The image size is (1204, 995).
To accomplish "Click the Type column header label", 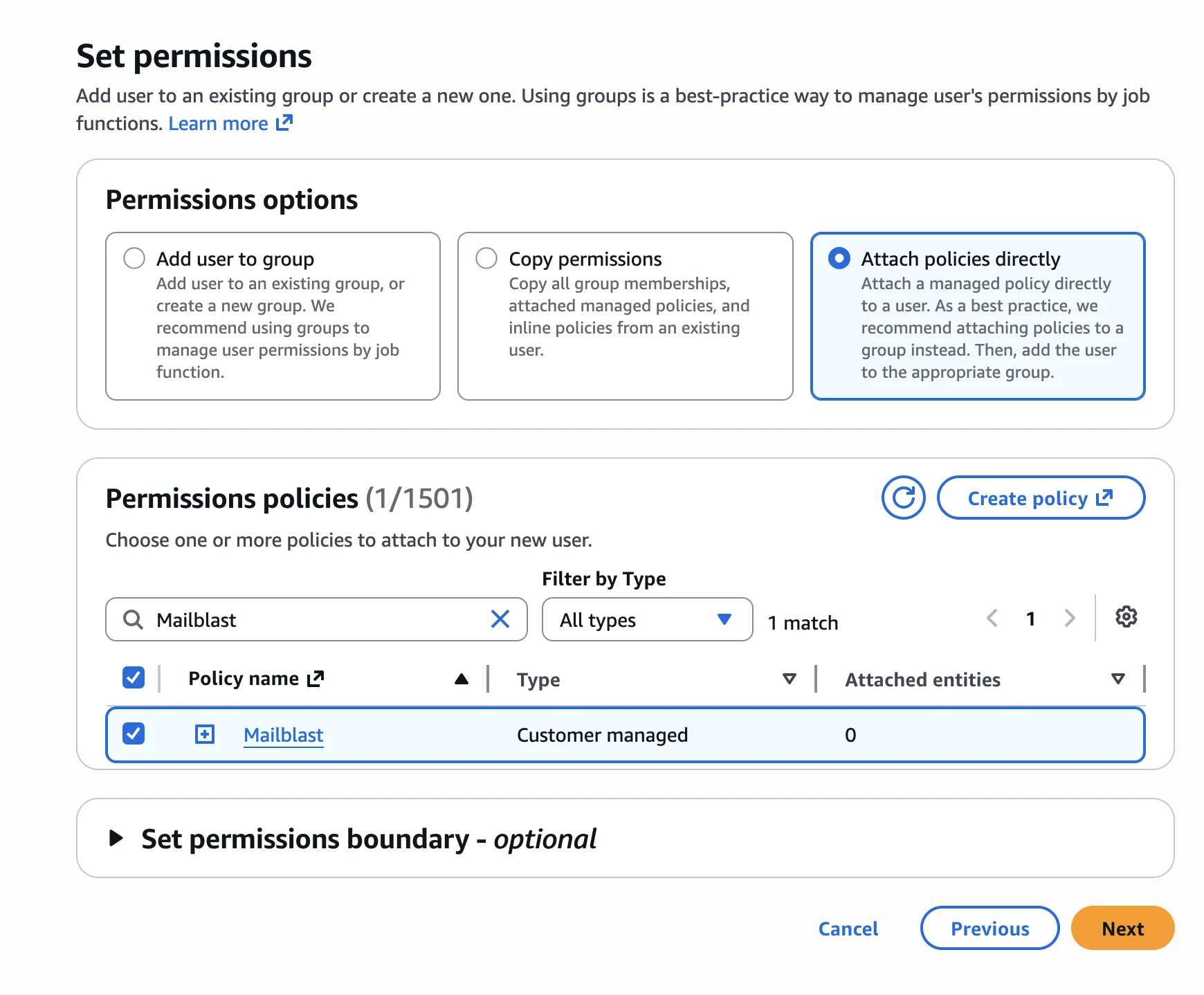I will [538, 680].
